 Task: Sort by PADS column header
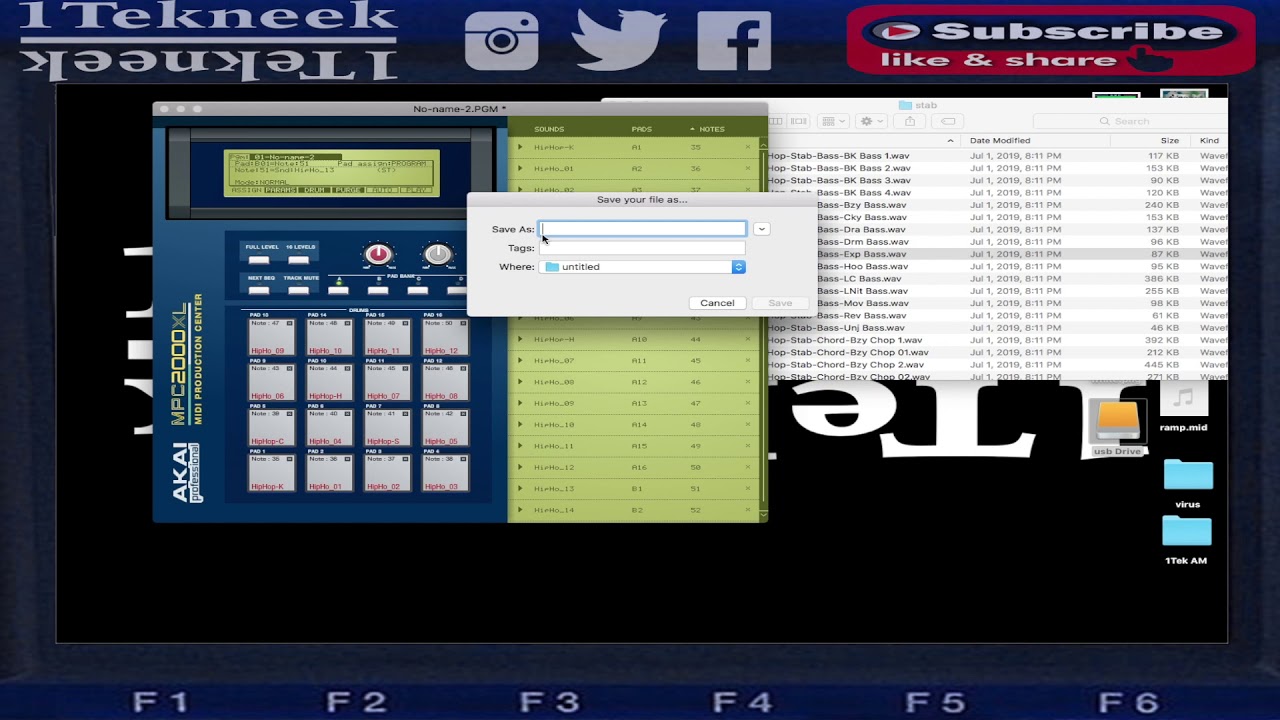[x=642, y=129]
